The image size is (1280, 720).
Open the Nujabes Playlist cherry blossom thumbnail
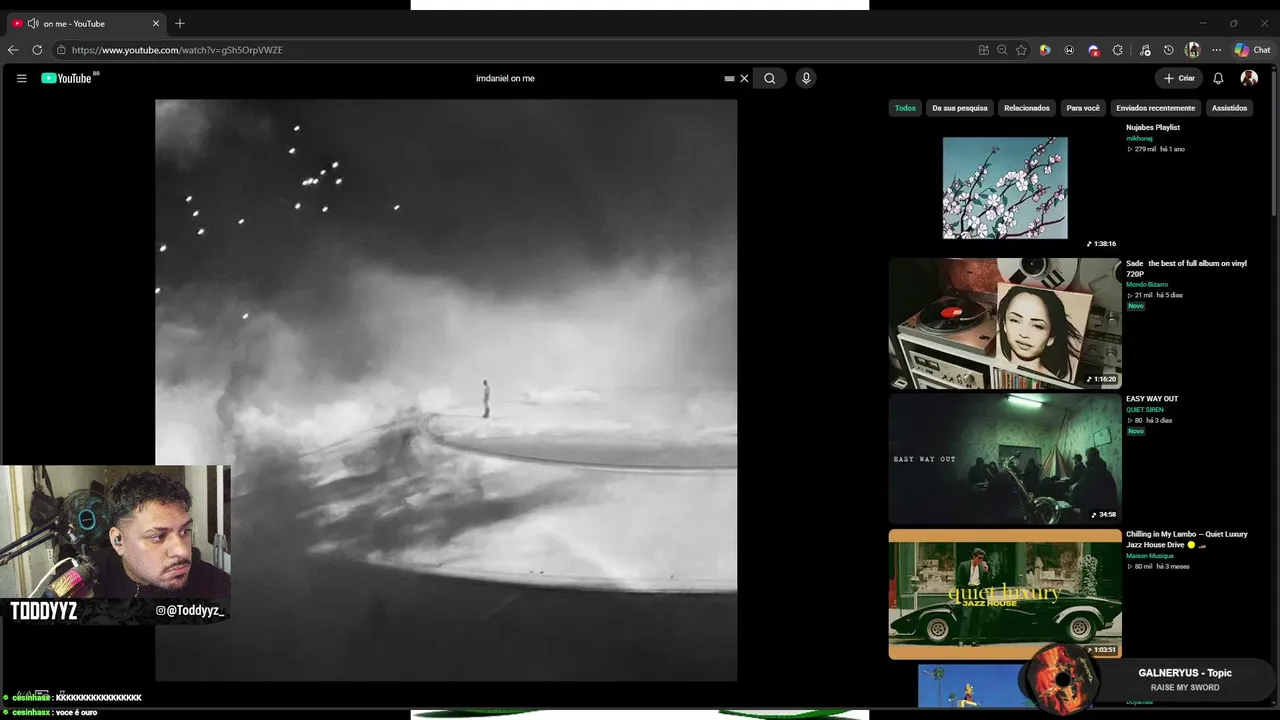click(x=1005, y=188)
